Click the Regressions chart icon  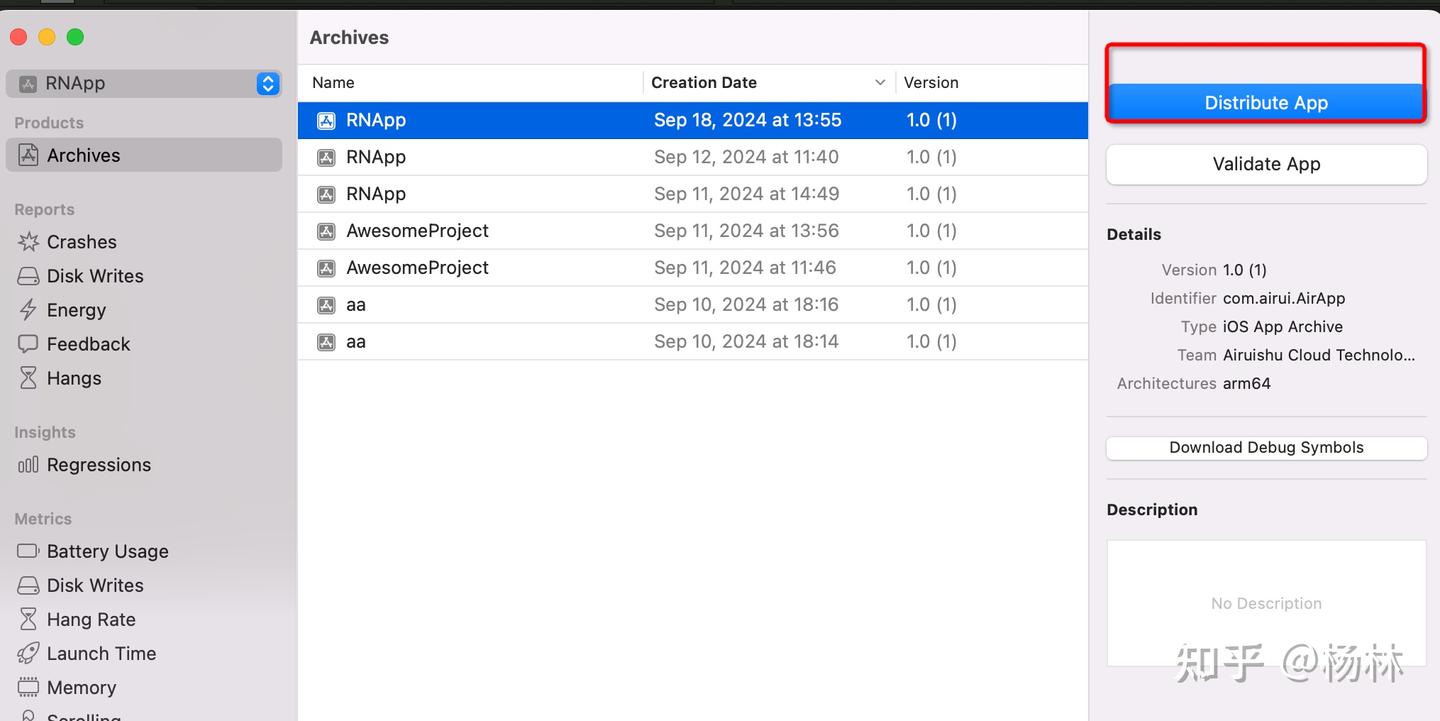[x=28, y=465]
